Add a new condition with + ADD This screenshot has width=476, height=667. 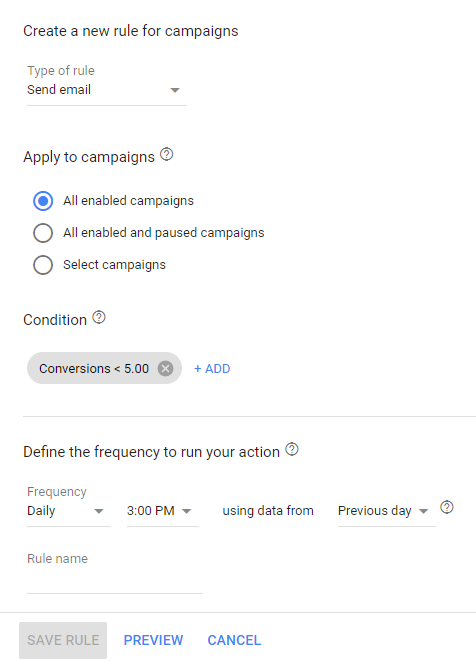pos(212,368)
